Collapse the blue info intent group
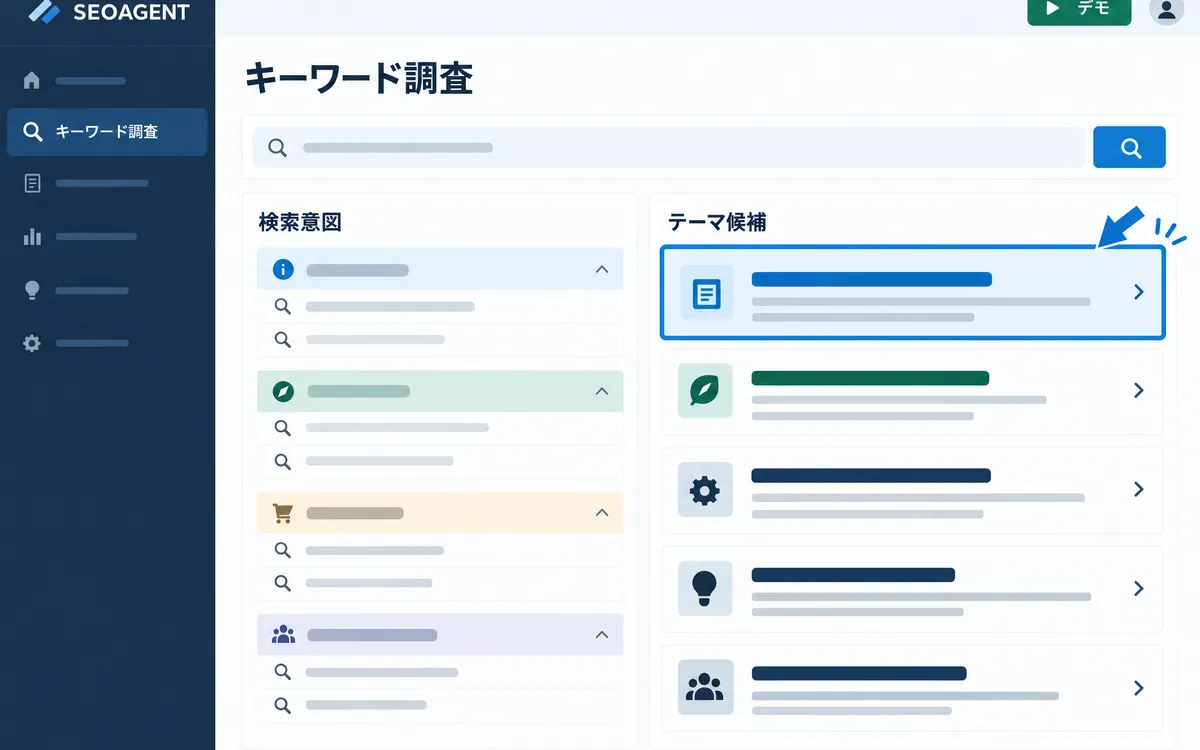This screenshot has width=1200, height=750. click(x=601, y=269)
